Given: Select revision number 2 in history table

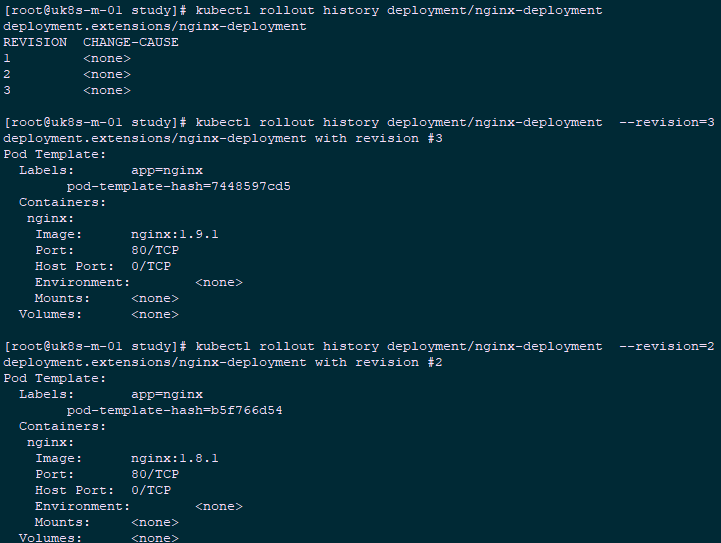Looking at the screenshot, I should pos(7,74).
